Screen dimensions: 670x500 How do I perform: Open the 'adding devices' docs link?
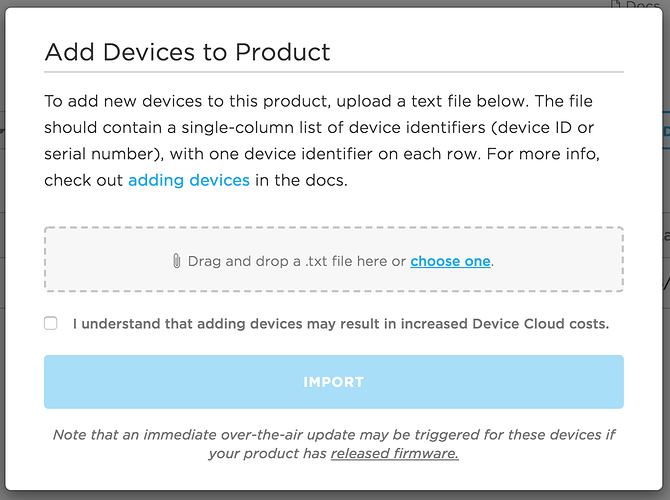[x=189, y=181]
